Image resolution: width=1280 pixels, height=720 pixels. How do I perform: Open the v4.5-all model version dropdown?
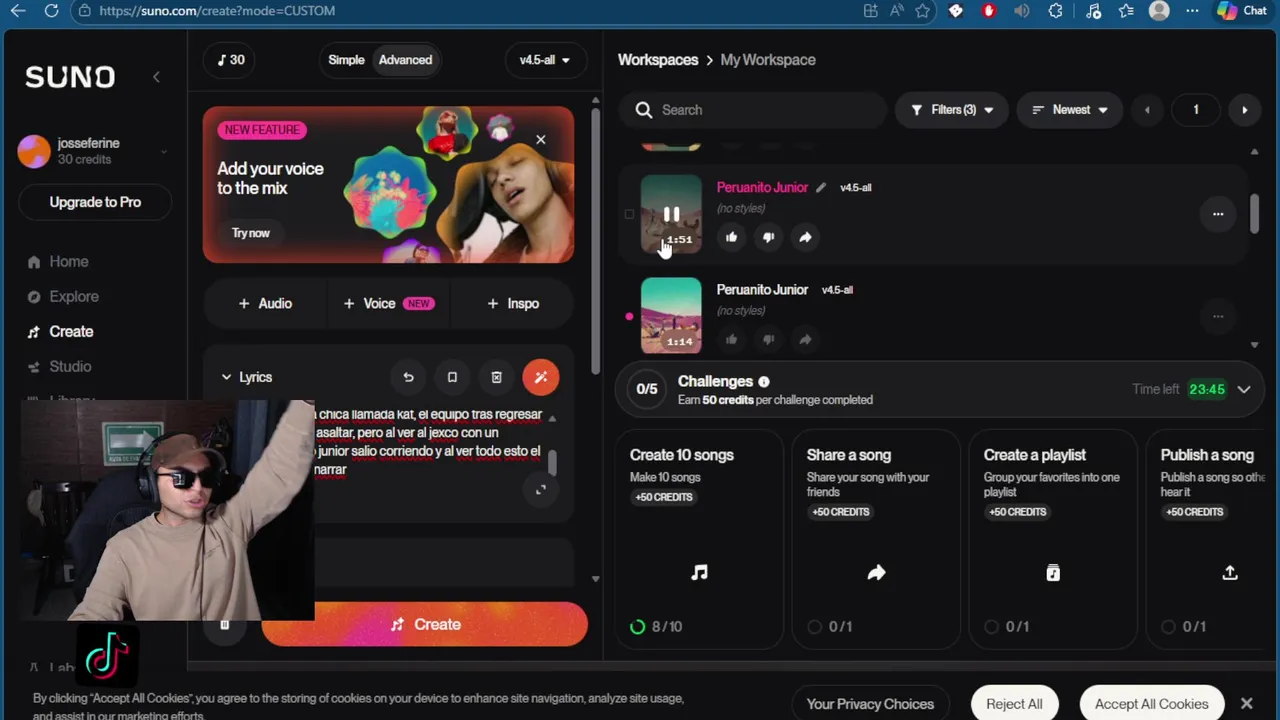coord(544,60)
